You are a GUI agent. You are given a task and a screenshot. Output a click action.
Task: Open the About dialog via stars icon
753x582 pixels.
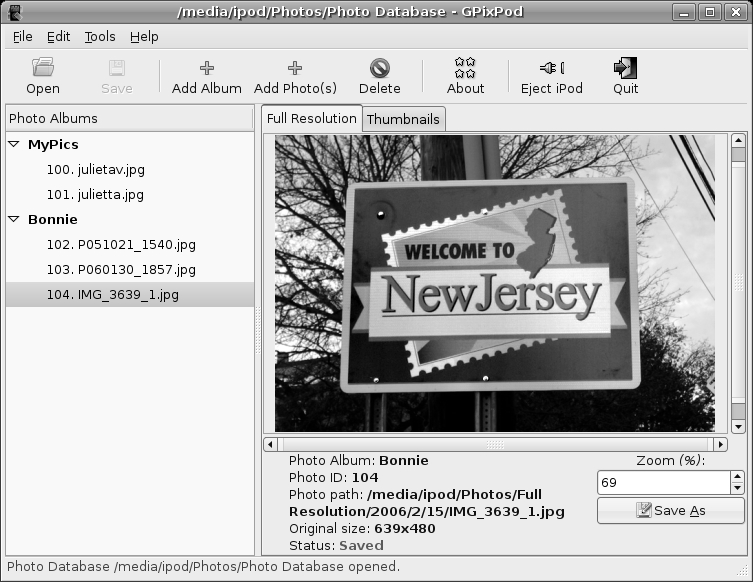(x=465, y=67)
